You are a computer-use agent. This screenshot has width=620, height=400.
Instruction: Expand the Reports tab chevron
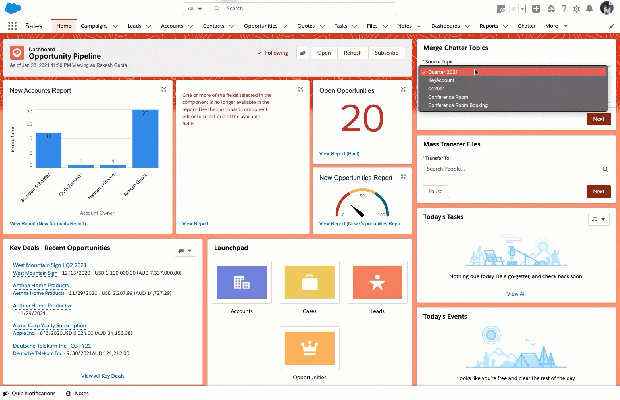505,26
